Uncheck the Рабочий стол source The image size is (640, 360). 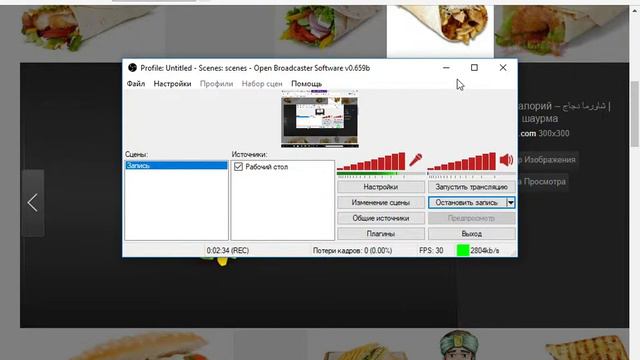(238, 167)
